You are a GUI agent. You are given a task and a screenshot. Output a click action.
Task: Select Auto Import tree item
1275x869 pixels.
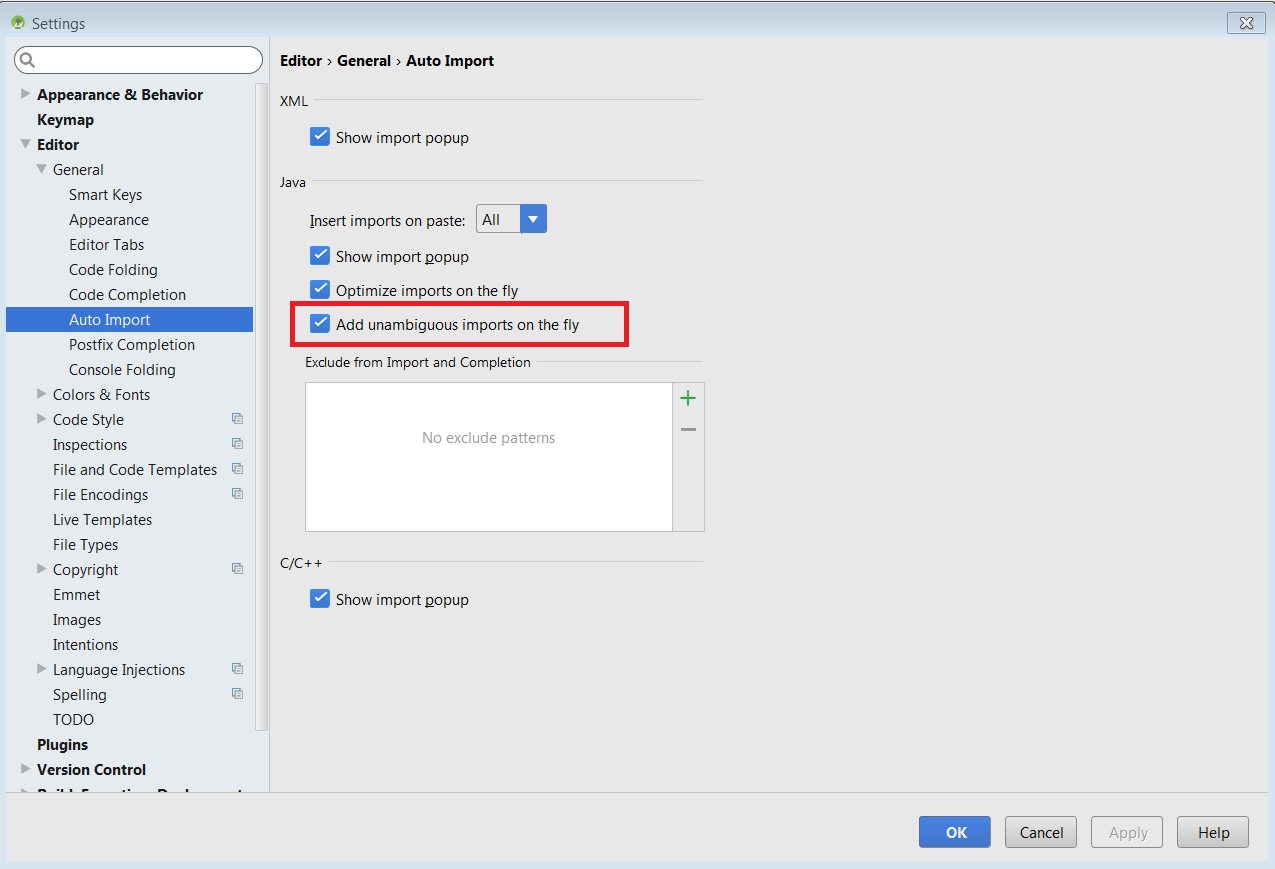pyautogui.click(x=129, y=319)
